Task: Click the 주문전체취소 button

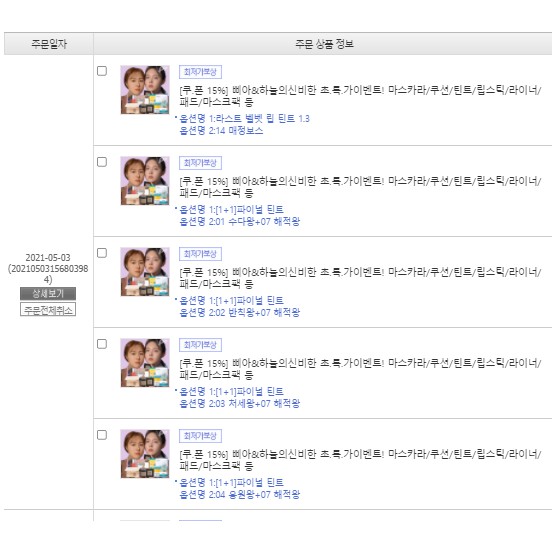Action: (48, 309)
